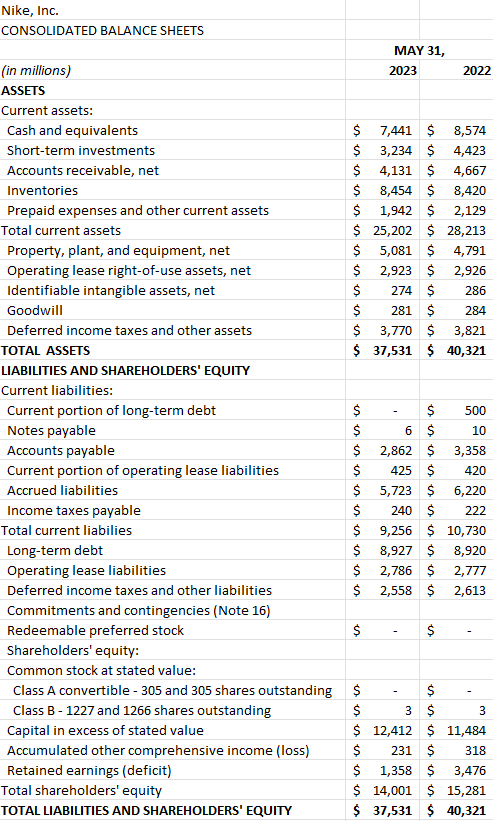This screenshot has height=821, width=493.
Task: Select the 2022 retained earnings value 3,476
Action: pyautogui.click(x=470, y=770)
